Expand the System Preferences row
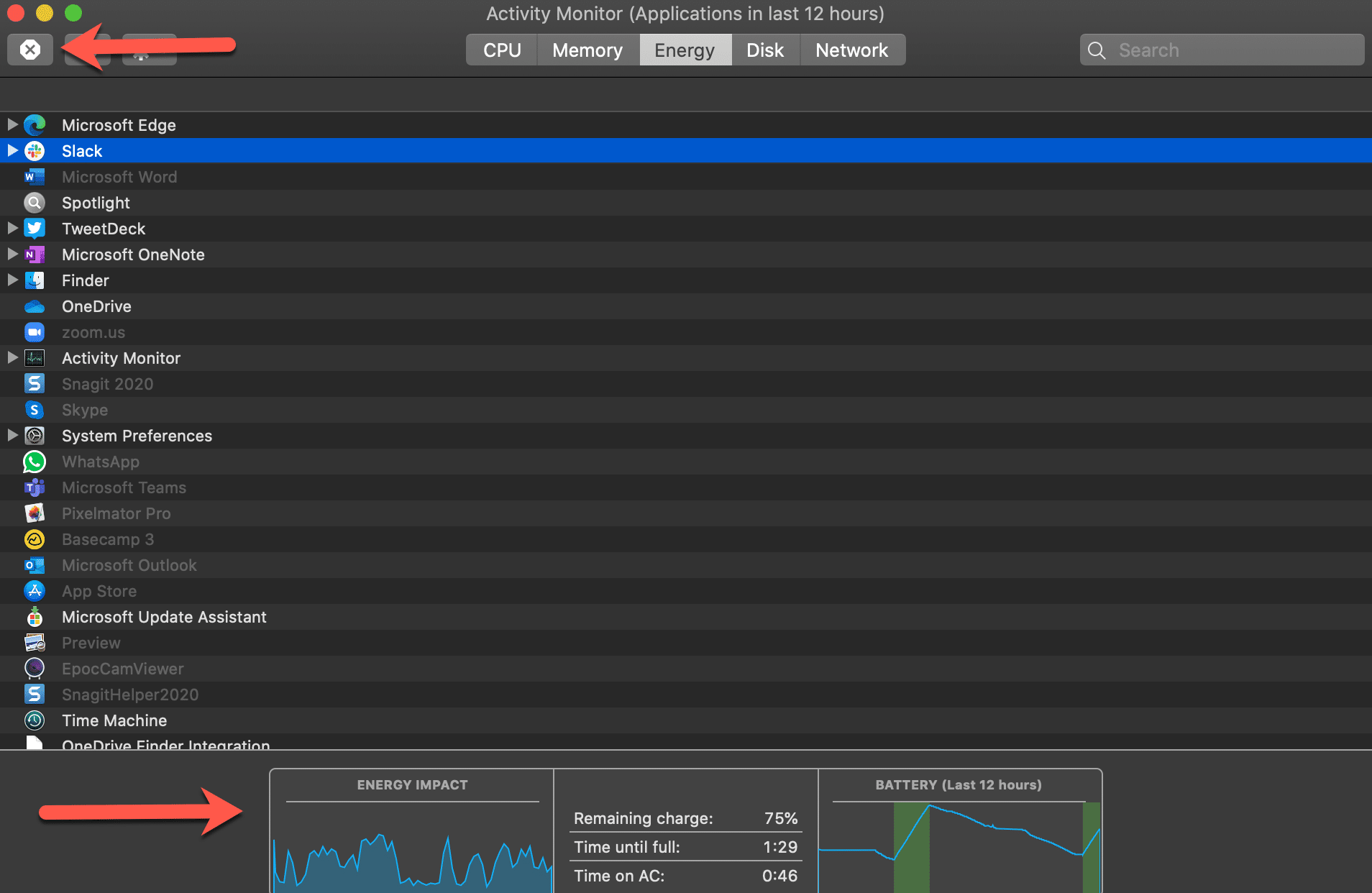Viewport: 1372px width, 893px height. [12, 435]
